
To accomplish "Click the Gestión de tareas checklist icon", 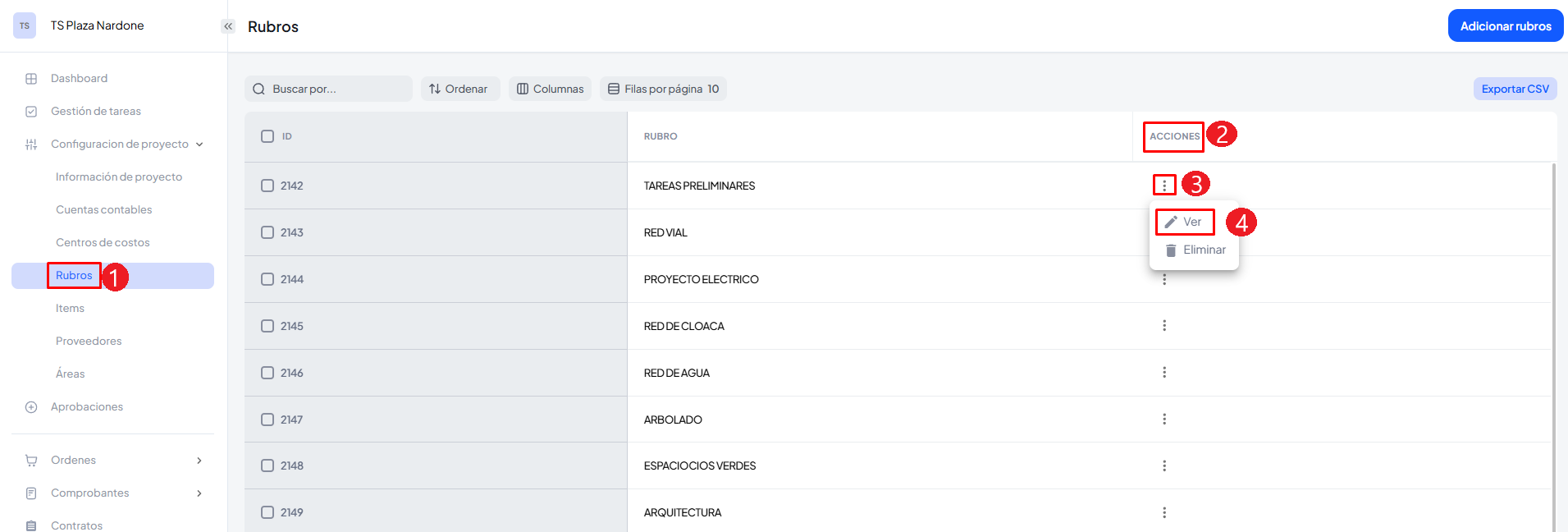I will click(x=31, y=112).
